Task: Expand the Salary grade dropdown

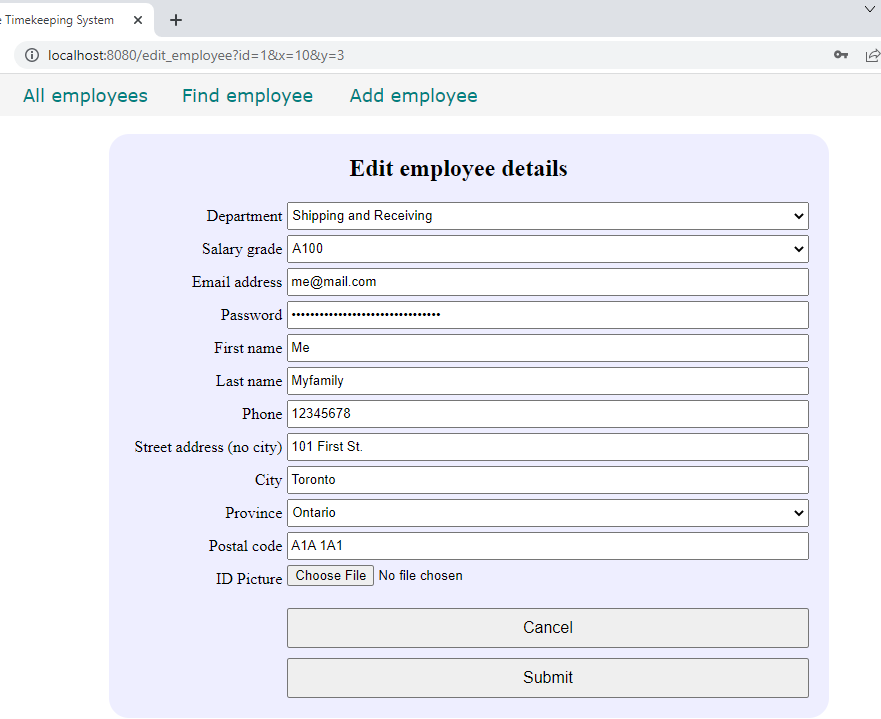Action: click(x=547, y=249)
